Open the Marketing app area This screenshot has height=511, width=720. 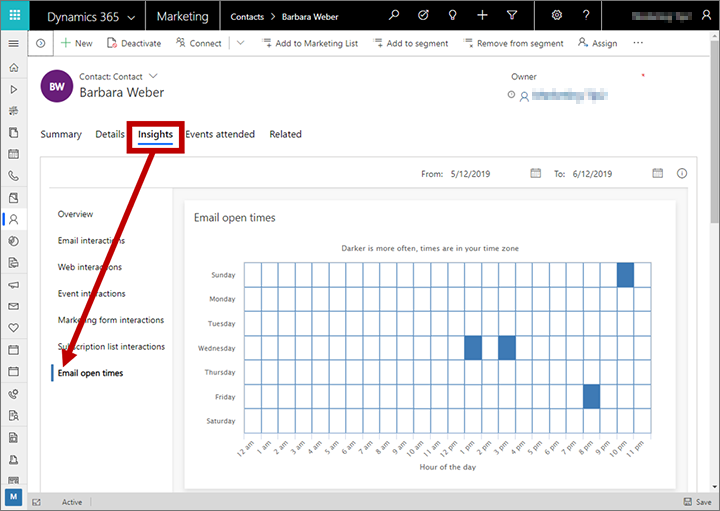(182, 17)
